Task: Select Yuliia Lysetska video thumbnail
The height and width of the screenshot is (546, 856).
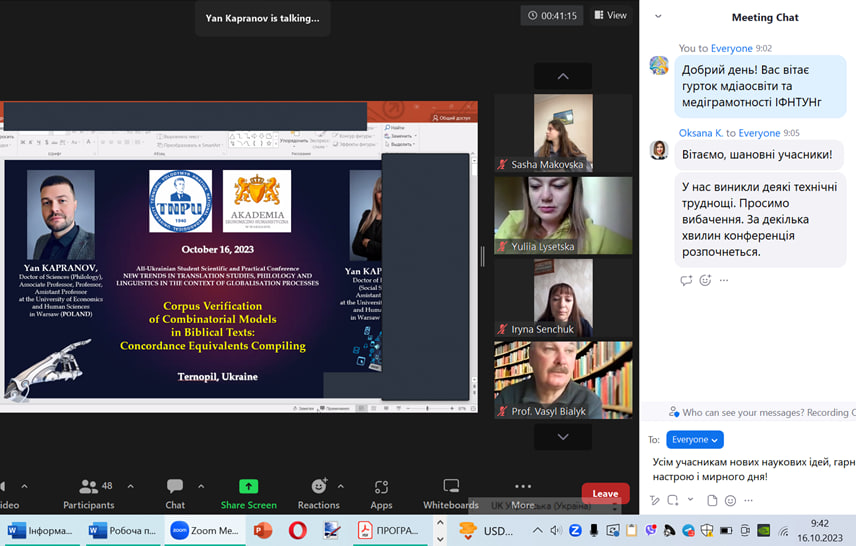Action: (563, 215)
